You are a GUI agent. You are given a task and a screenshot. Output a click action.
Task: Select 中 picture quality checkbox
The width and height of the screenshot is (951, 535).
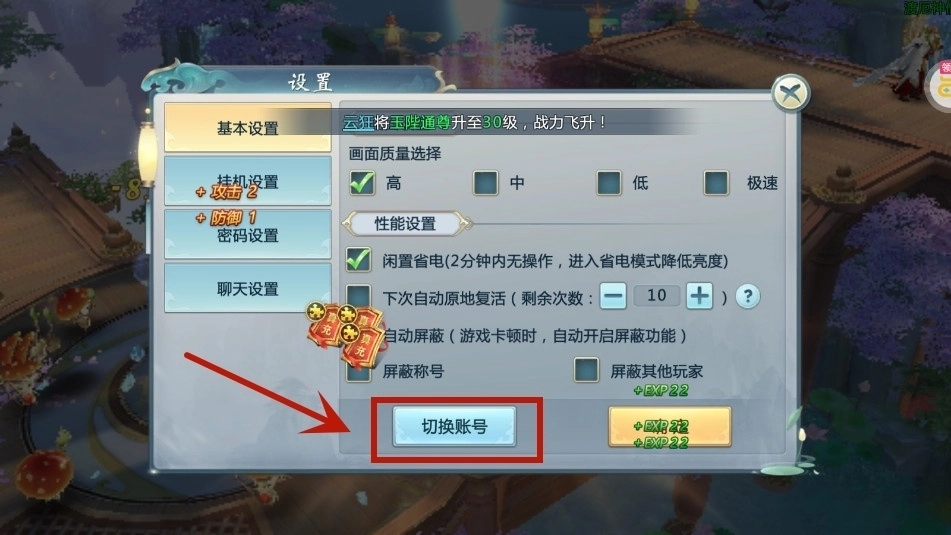tap(486, 183)
